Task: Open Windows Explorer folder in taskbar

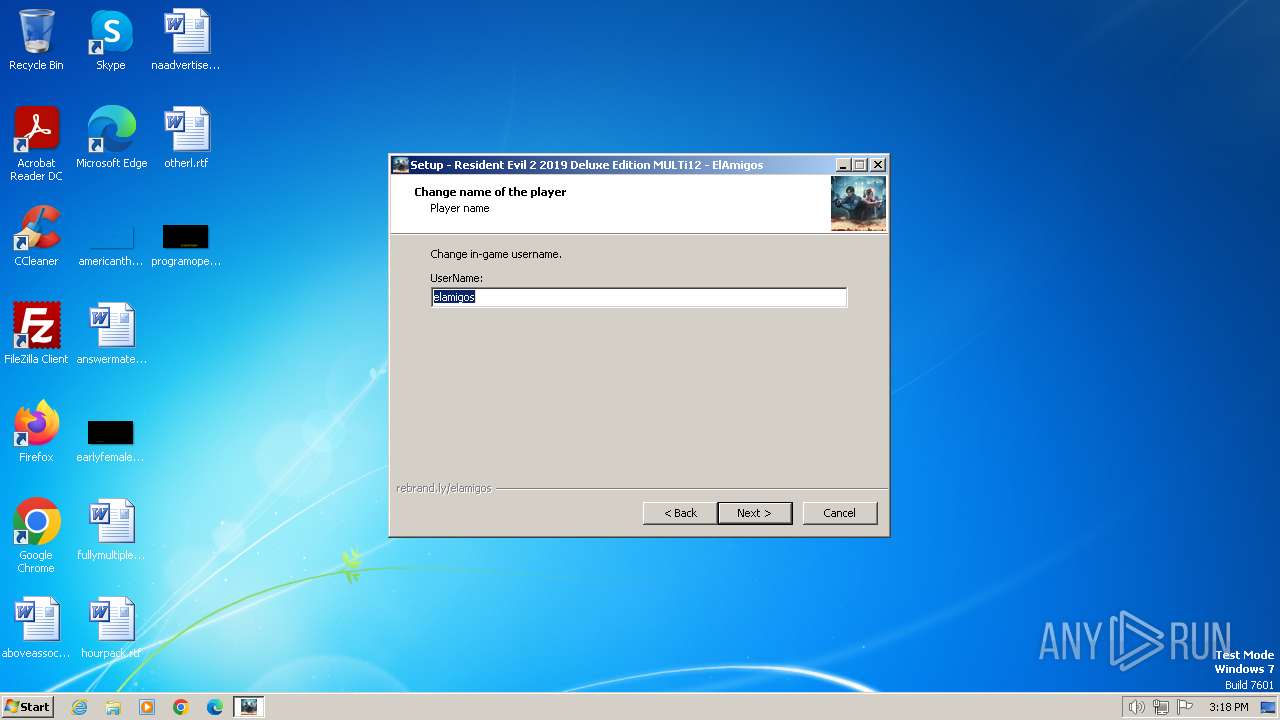Action: point(113,707)
